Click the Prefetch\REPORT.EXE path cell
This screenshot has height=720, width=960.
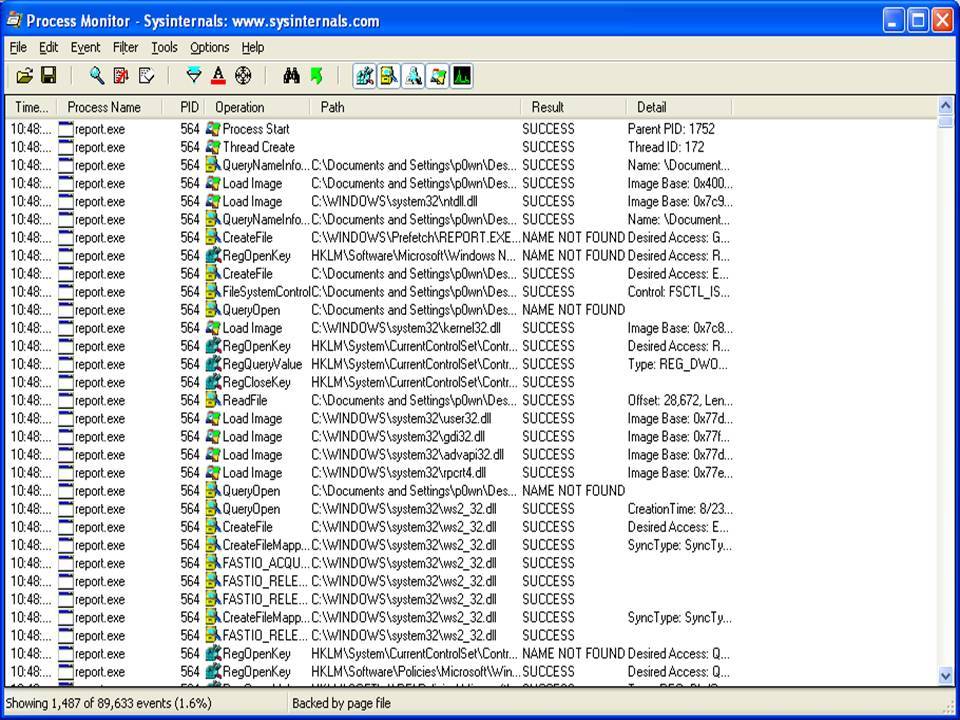[416, 238]
